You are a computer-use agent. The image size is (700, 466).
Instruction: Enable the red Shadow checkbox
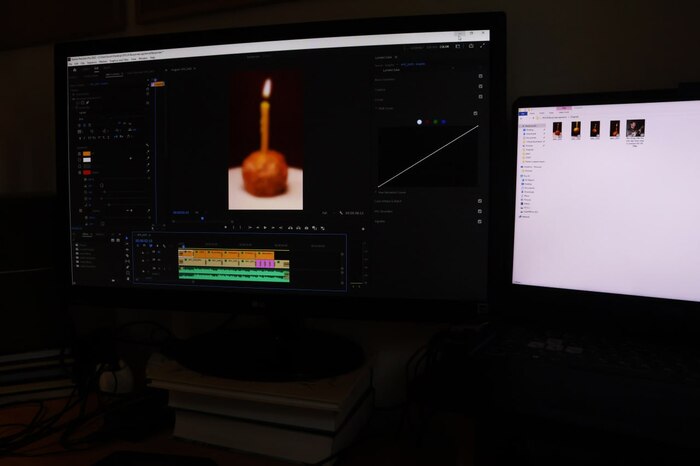click(79, 173)
